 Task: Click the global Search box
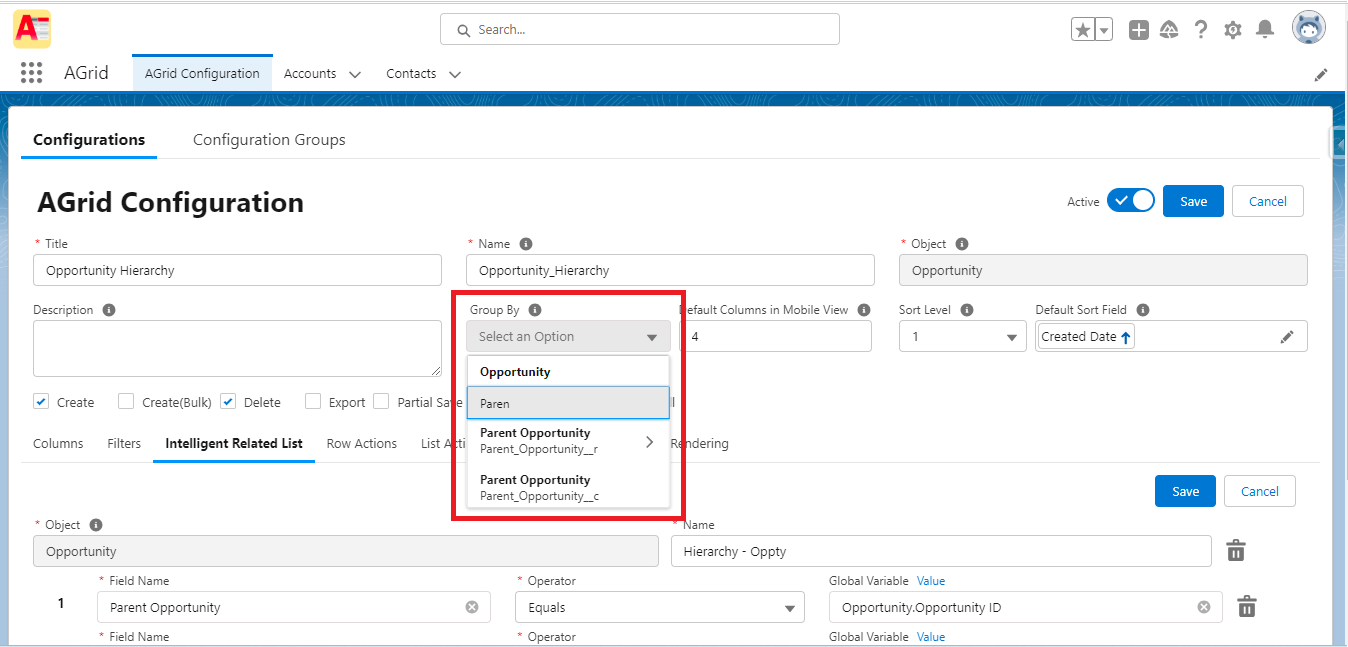pos(640,30)
